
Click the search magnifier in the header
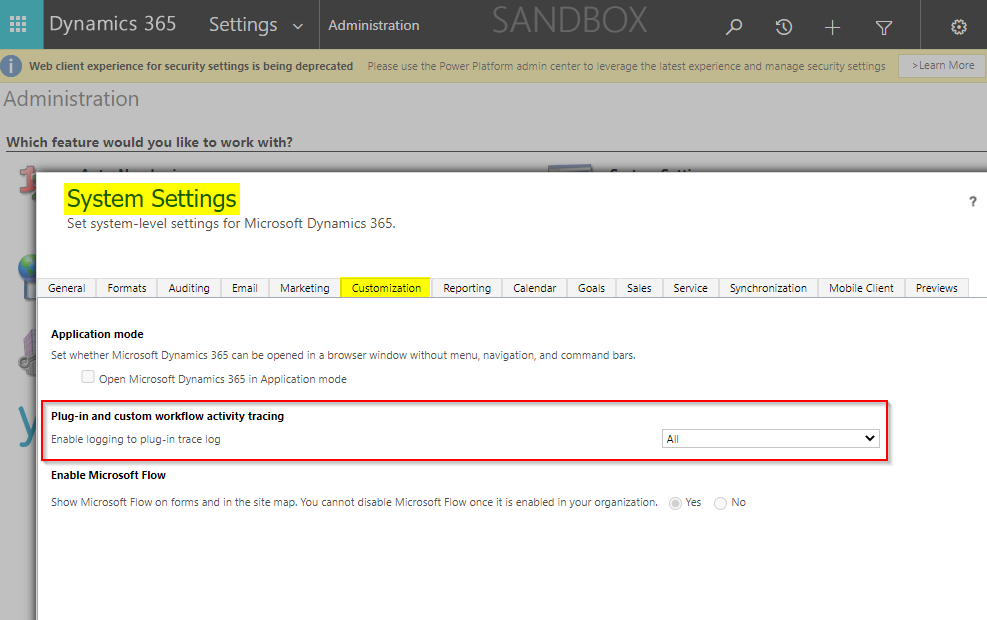click(x=734, y=27)
